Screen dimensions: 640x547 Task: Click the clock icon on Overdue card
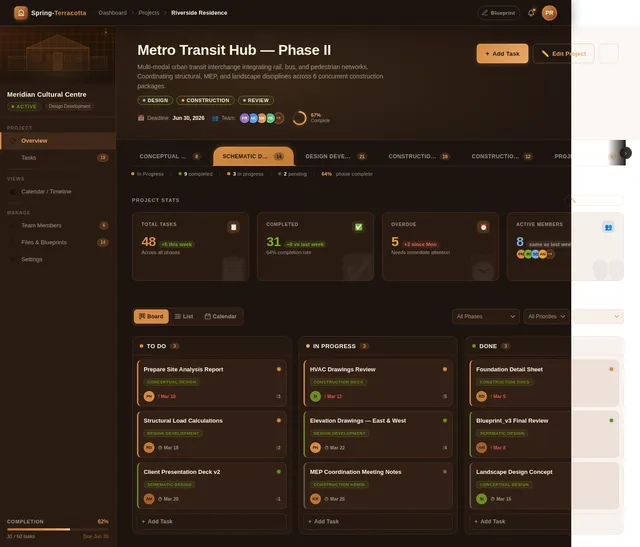(483, 227)
